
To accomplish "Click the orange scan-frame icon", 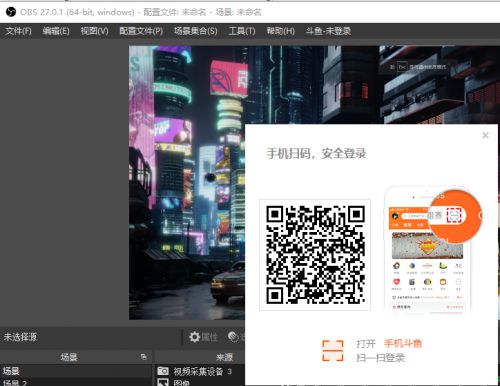I will [333, 351].
